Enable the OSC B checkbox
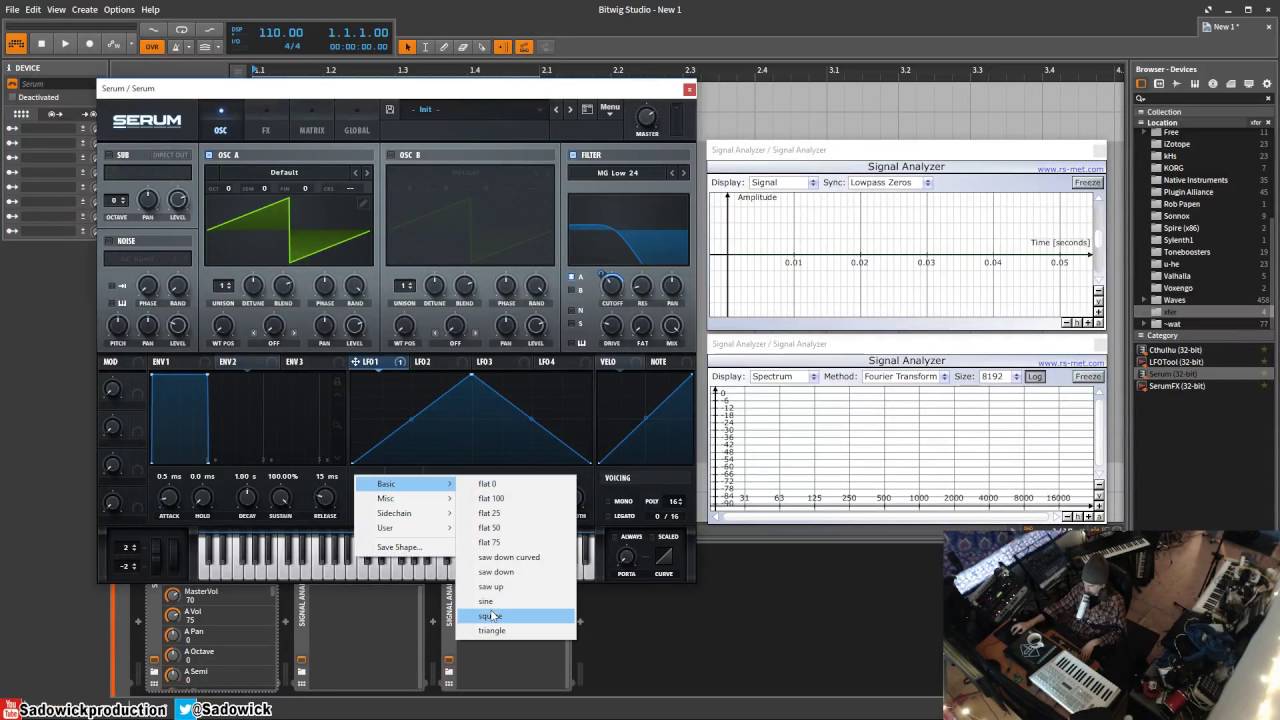1280x720 pixels. pyautogui.click(x=390, y=155)
